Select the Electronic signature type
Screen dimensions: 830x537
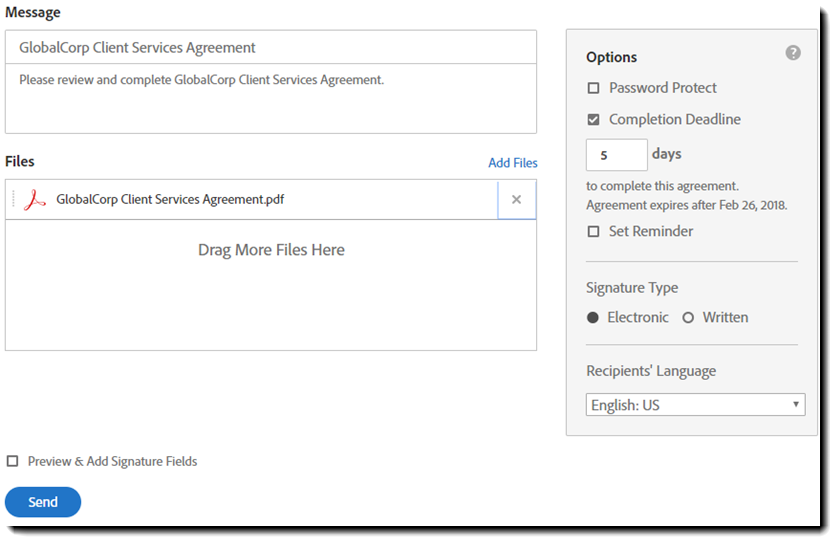[x=593, y=318]
